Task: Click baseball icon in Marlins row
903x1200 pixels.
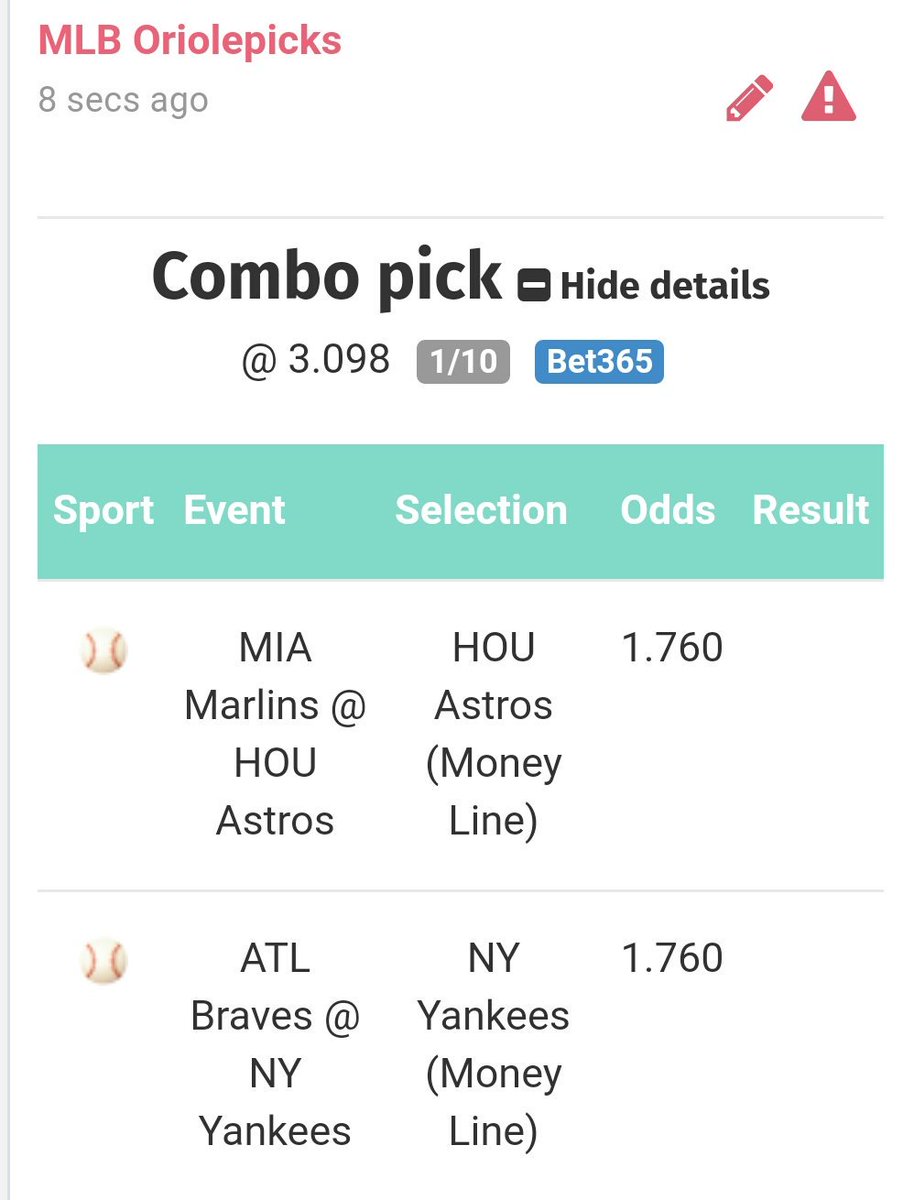Action: (103, 651)
